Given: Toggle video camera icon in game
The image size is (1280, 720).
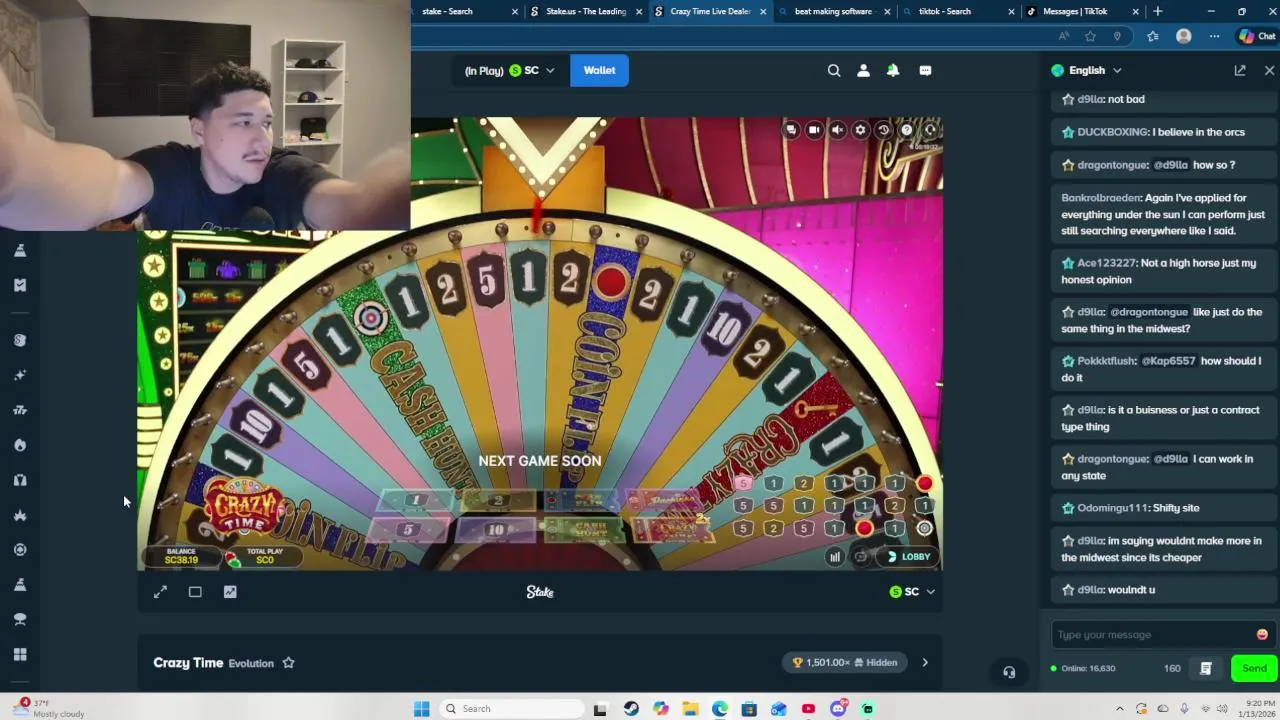Looking at the screenshot, I should (x=814, y=130).
